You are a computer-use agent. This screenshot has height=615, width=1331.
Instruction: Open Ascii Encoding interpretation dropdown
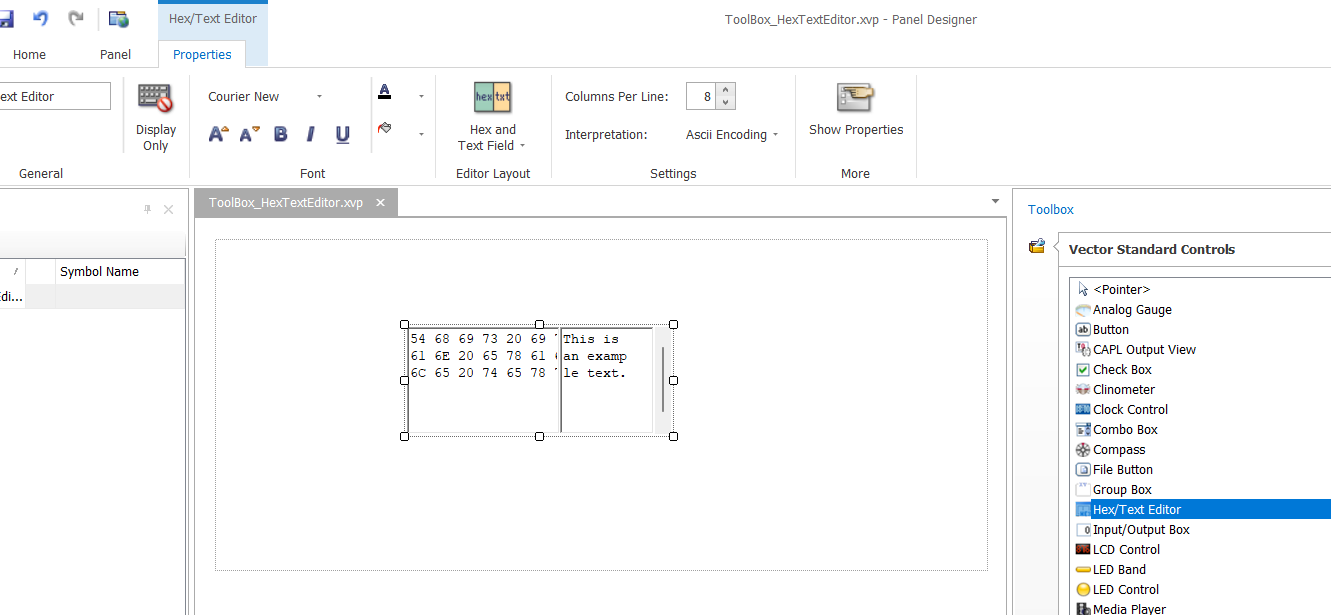pyautogui.click(x=732, y=134)
